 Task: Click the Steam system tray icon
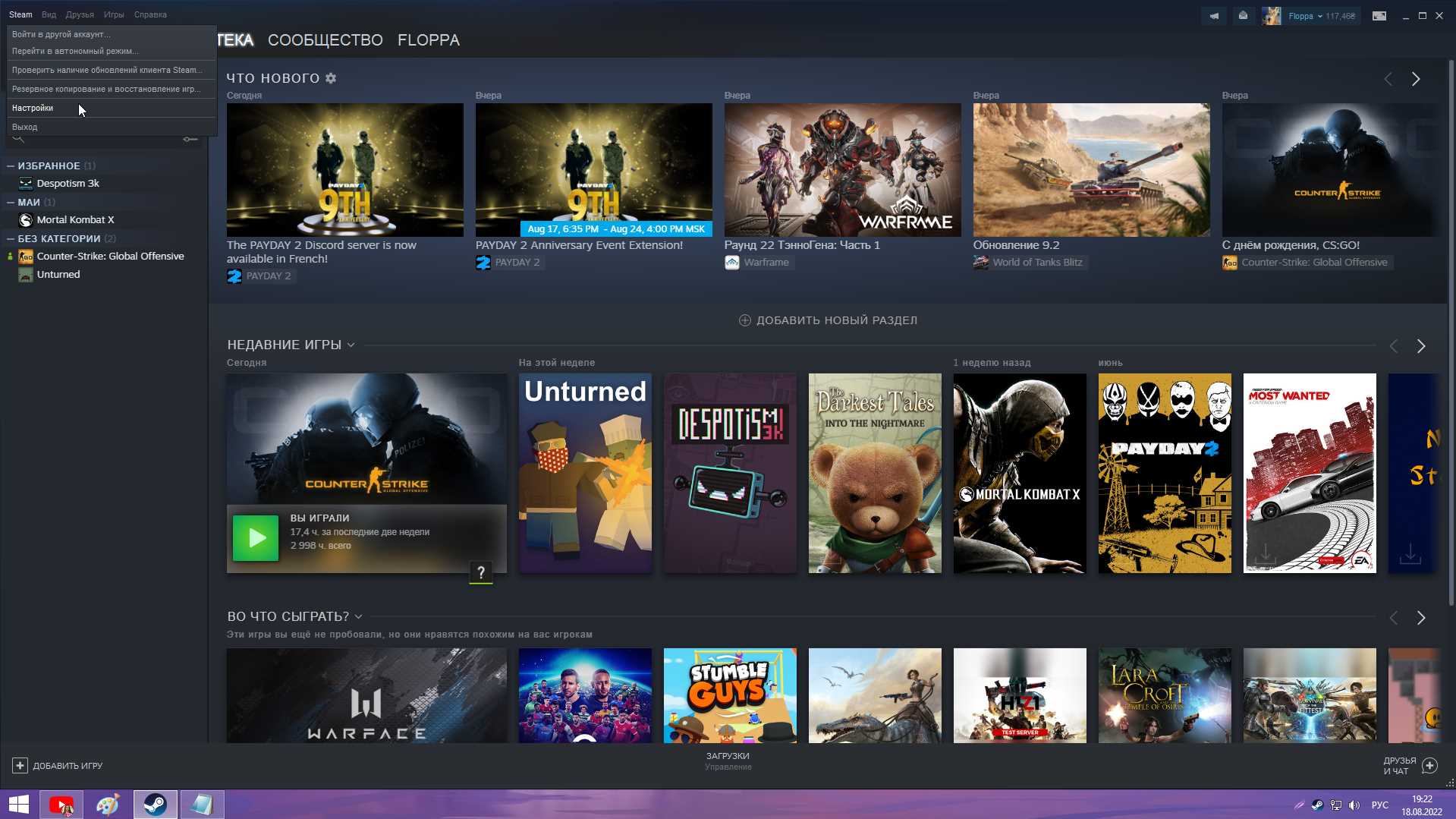coord(1318,805)
